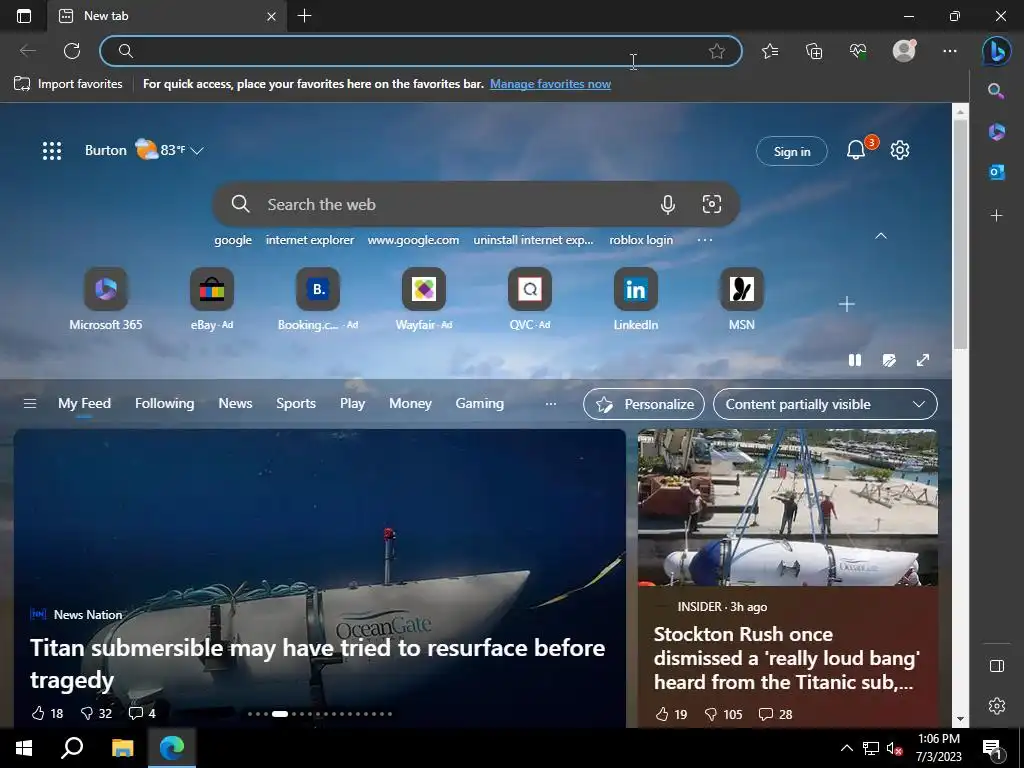This screenshot has height=768, width=1024.
Task: Switch to the Sports tab
Action: [x=296, y=404]
